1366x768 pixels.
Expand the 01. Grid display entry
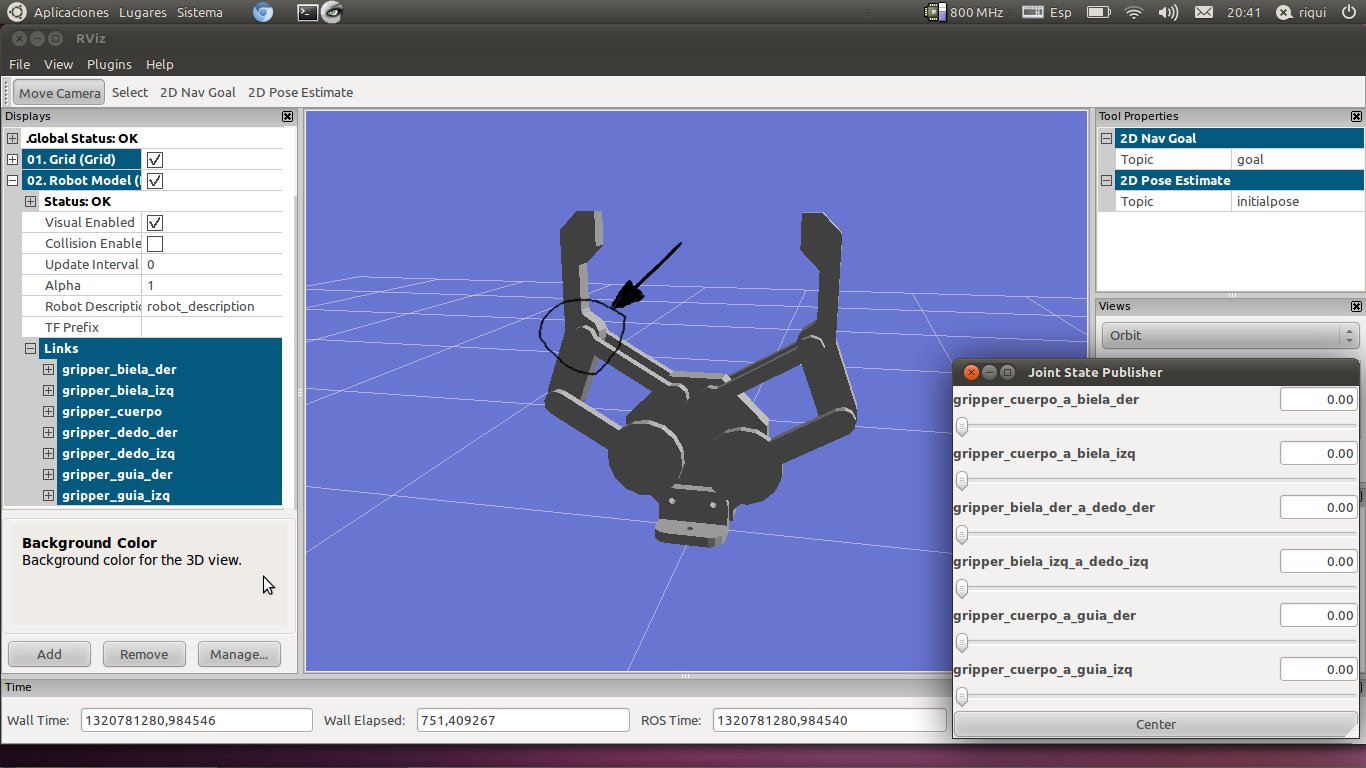(x=13, y=159)
